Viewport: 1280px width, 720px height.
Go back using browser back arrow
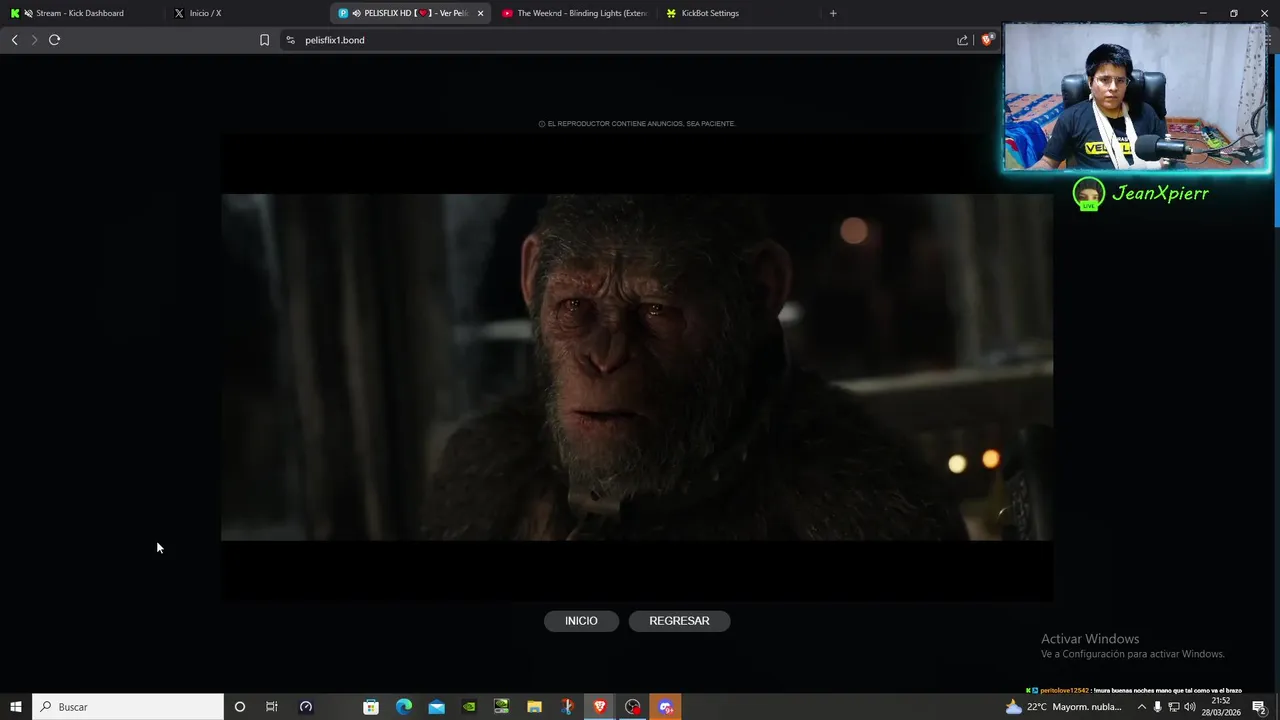pos(14,40)
